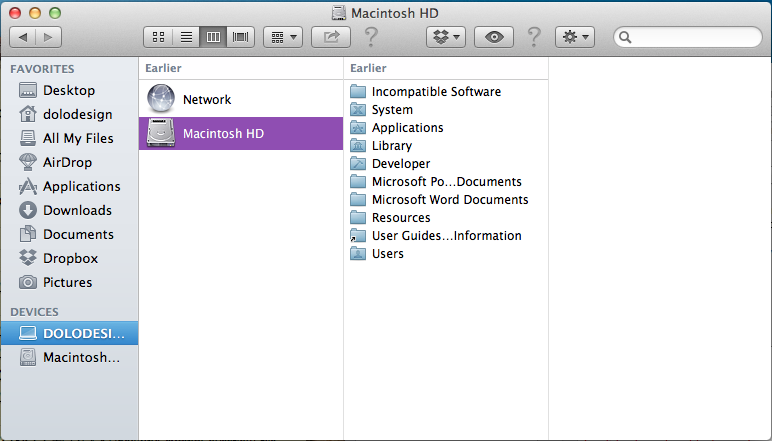
Task: Zoom the Finder window with green button
Action: point(55,13)
